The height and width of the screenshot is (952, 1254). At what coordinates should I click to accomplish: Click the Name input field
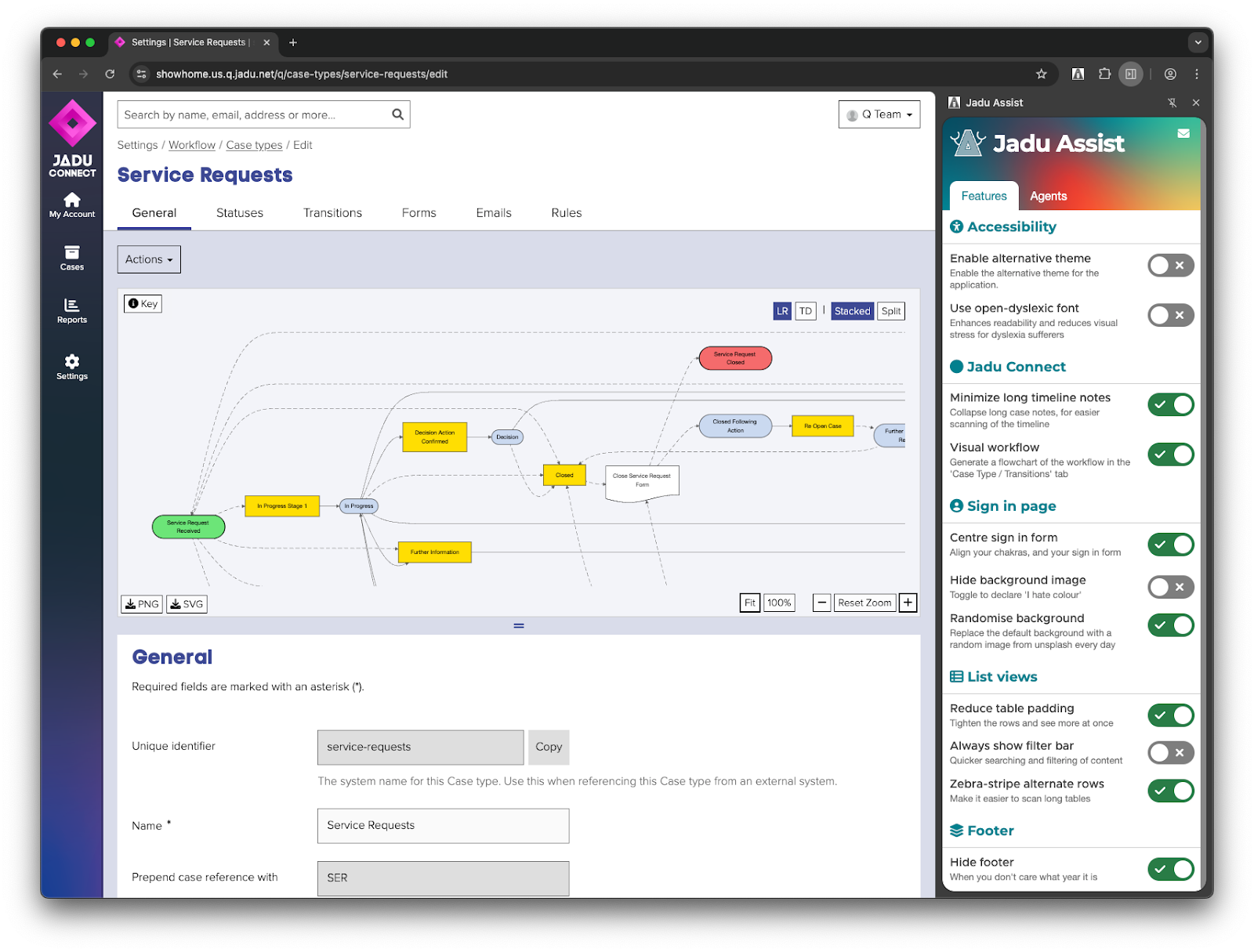point(442,825)
